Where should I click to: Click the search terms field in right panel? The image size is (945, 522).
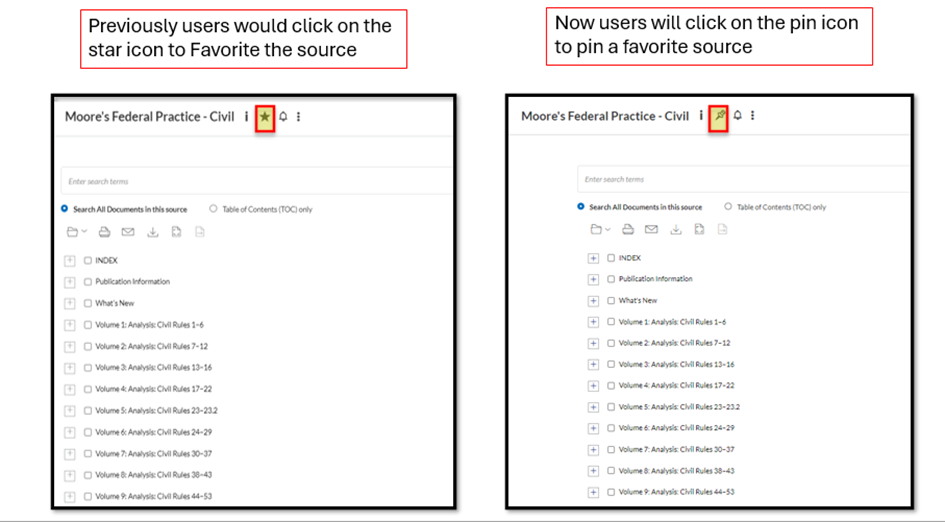click(743, 179)
